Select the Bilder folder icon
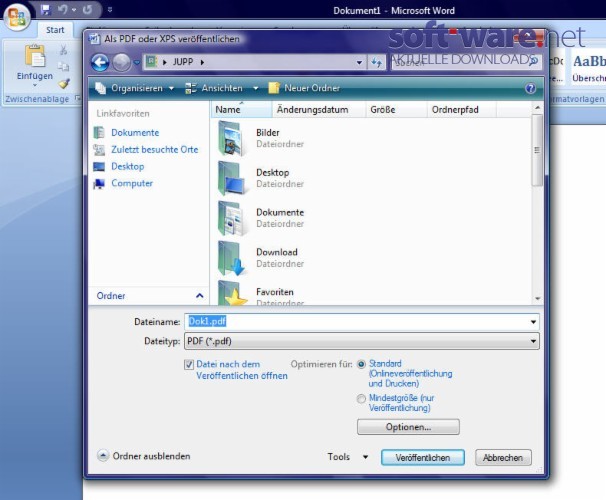 pos(232,138)
